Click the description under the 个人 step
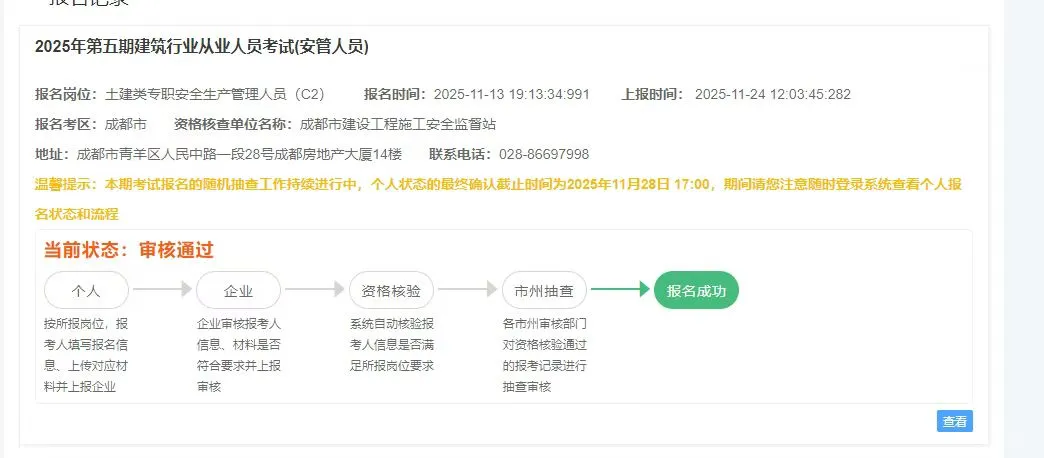 pos(86,355)
